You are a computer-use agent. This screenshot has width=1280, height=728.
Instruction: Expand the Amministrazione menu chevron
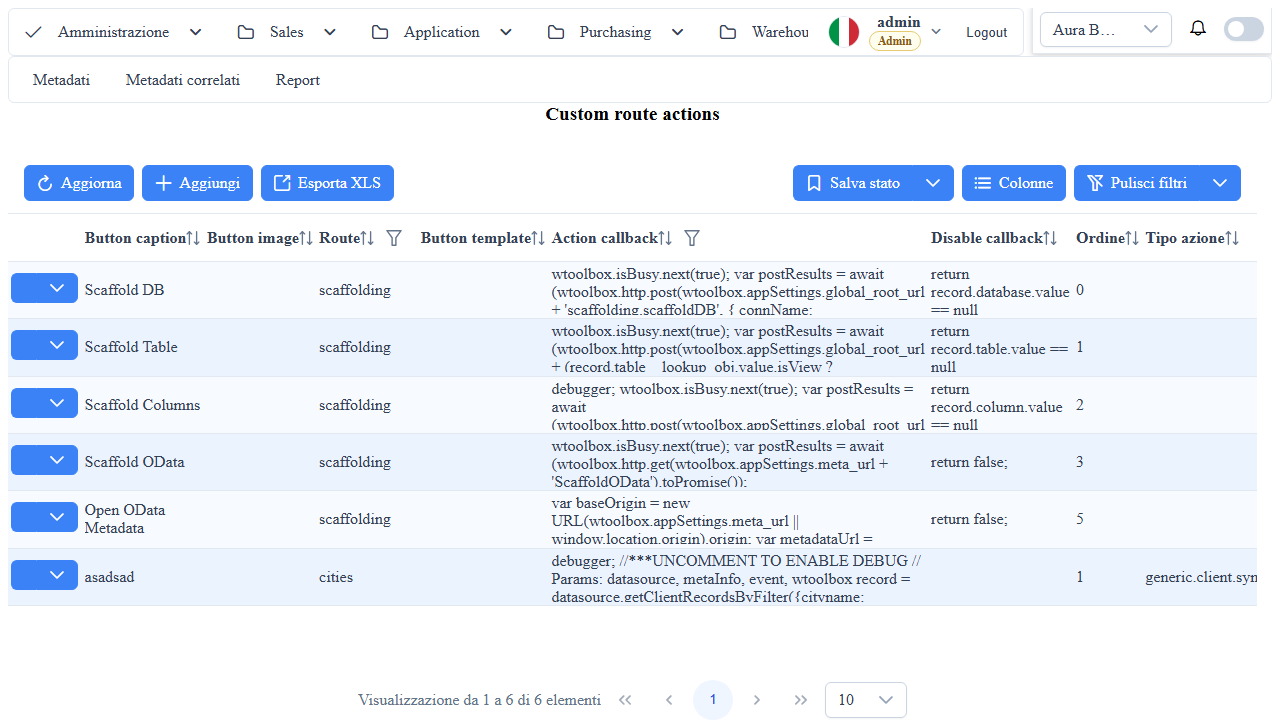(x=196, y=32)
